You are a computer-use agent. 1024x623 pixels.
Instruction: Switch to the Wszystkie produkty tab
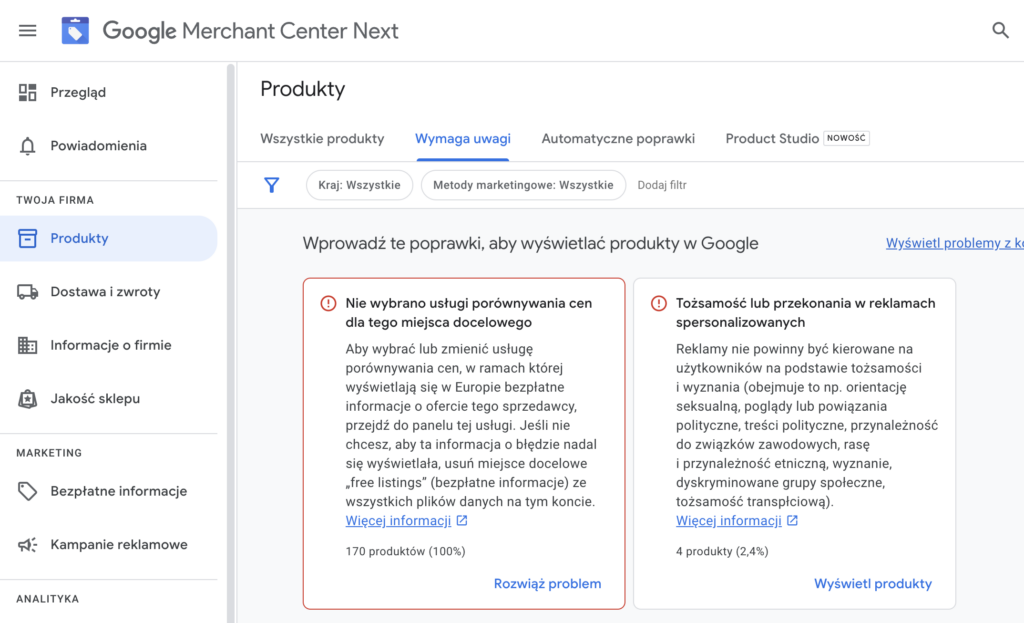322,139
